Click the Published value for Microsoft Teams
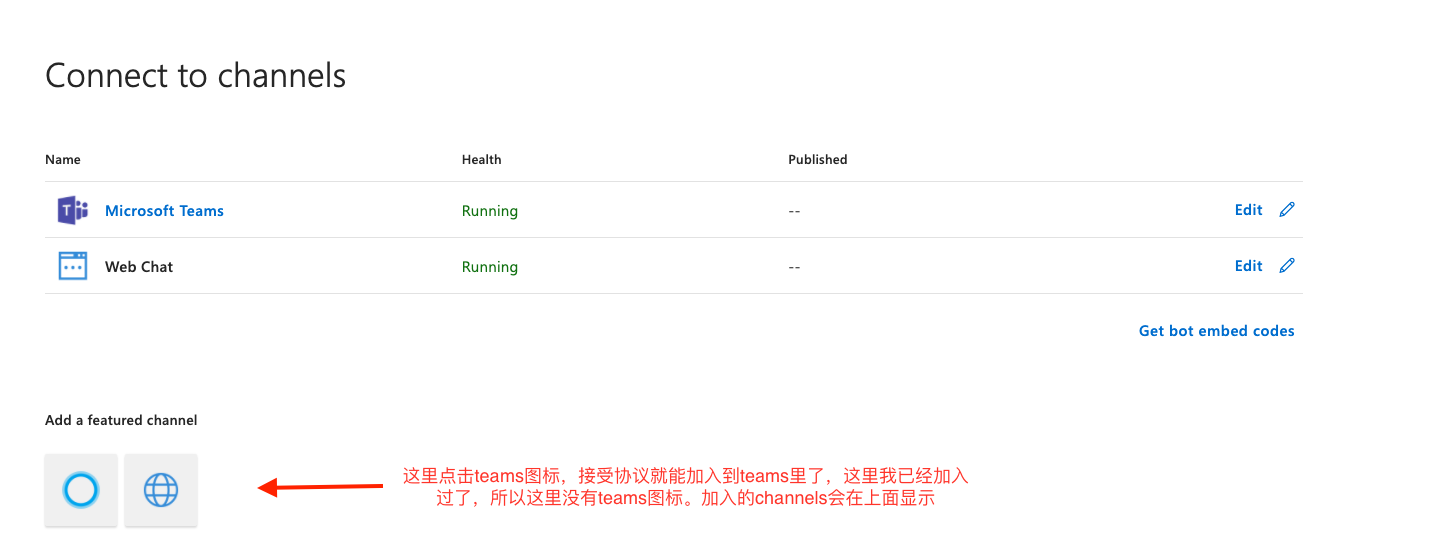The image size is (1434, 551). (x=795, y=211)
